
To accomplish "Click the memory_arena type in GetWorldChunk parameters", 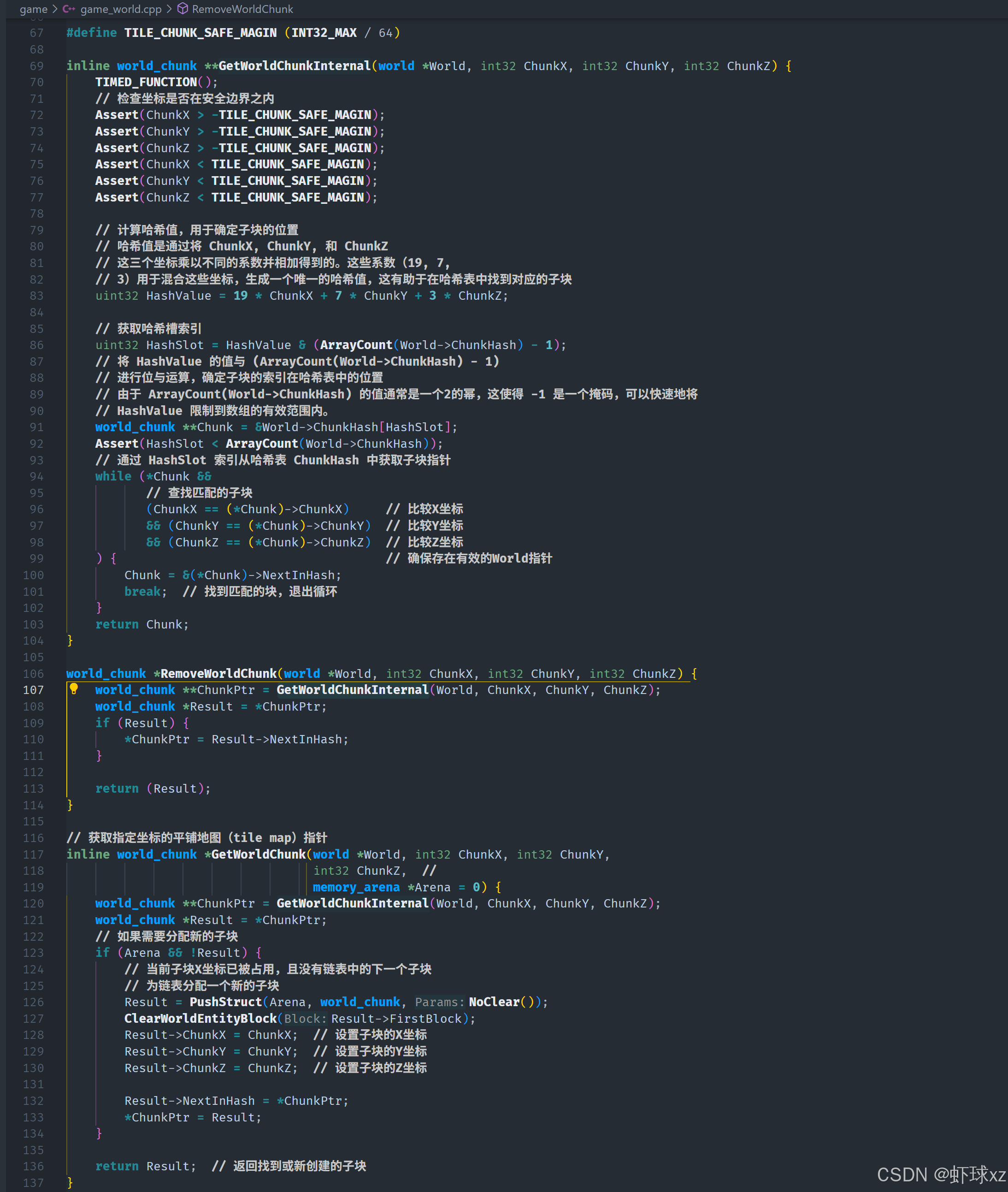I will [356, 887].
